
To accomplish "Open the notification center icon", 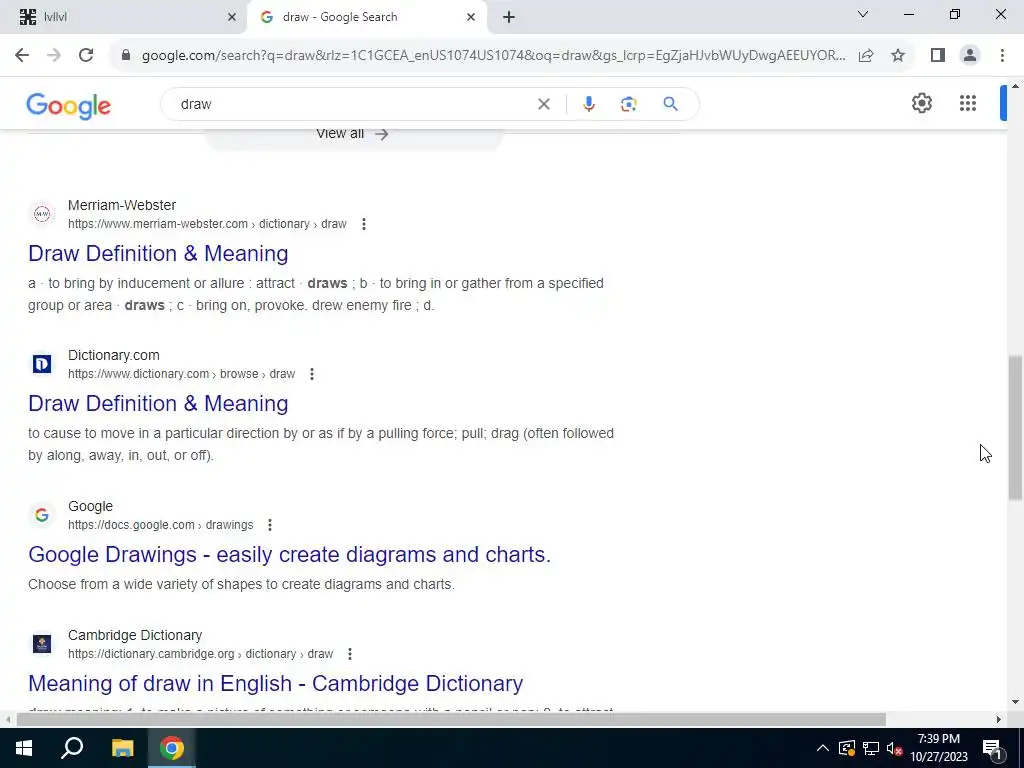I will [993, 749].
